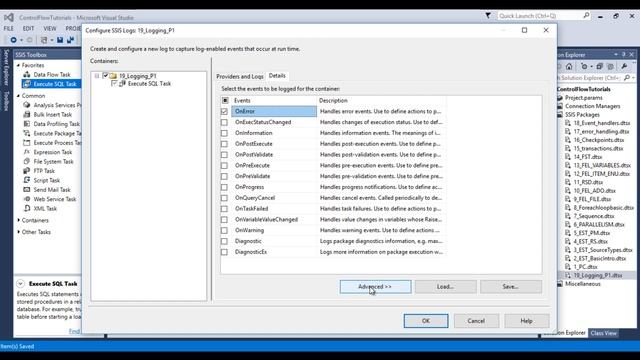This screenshot has height=360, width=640.
Task: Select the Send Mail Task icon
Action: [27, 189]
